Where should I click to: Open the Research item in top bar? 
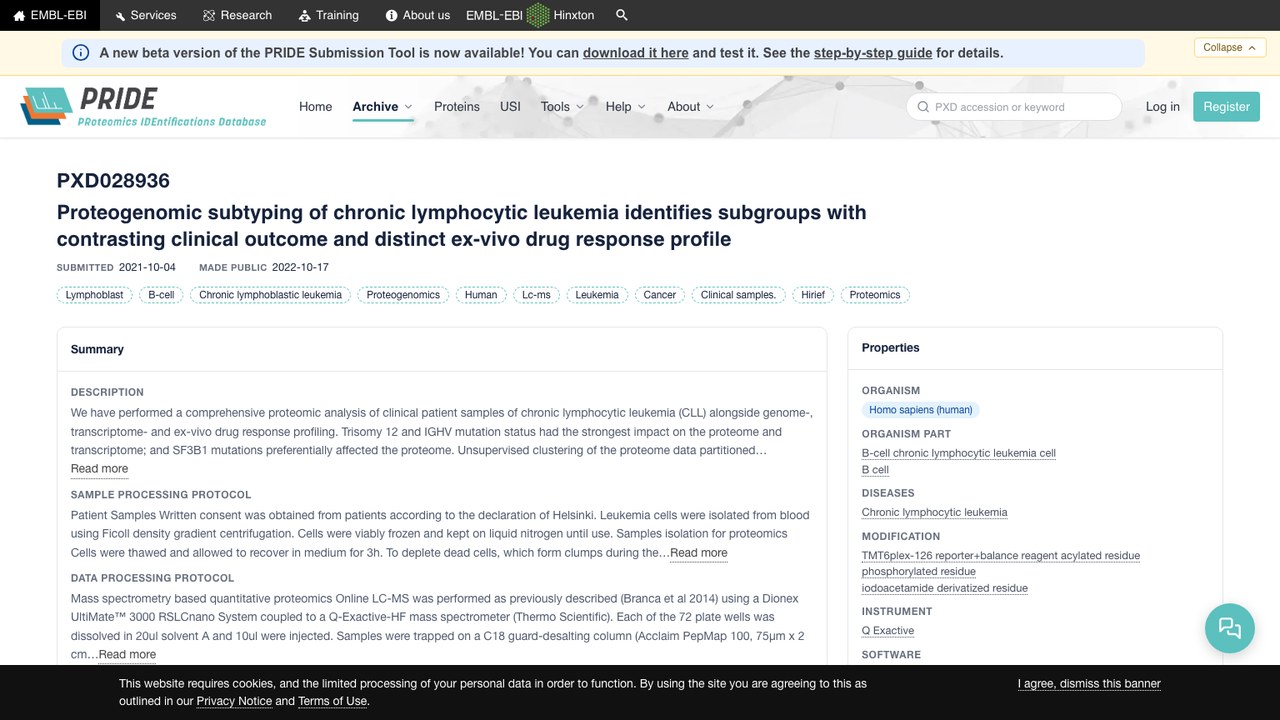[x=237, y=15]
